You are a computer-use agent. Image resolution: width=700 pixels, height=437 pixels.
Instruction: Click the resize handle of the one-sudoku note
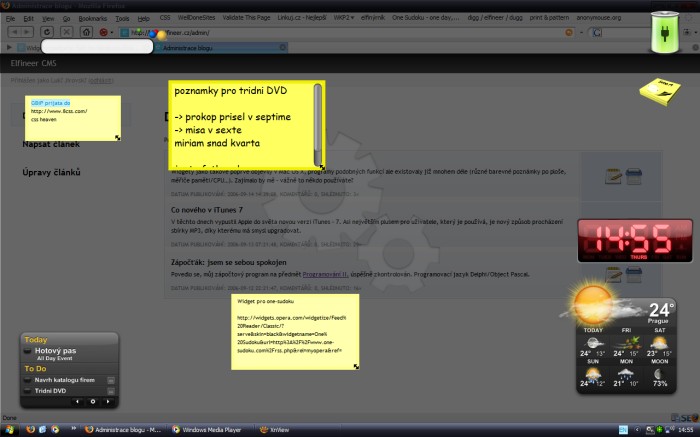[x=356, y=366]
